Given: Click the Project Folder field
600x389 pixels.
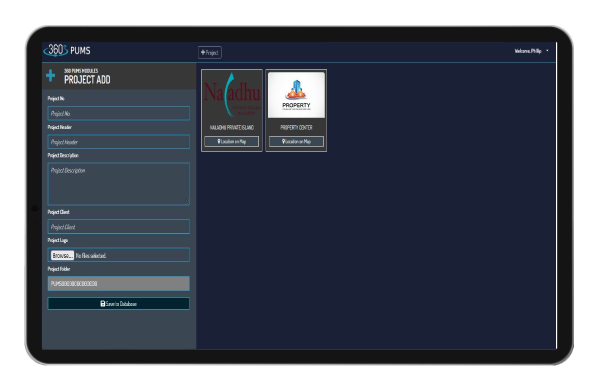Looking at the screenshot, I should point(119,283).
